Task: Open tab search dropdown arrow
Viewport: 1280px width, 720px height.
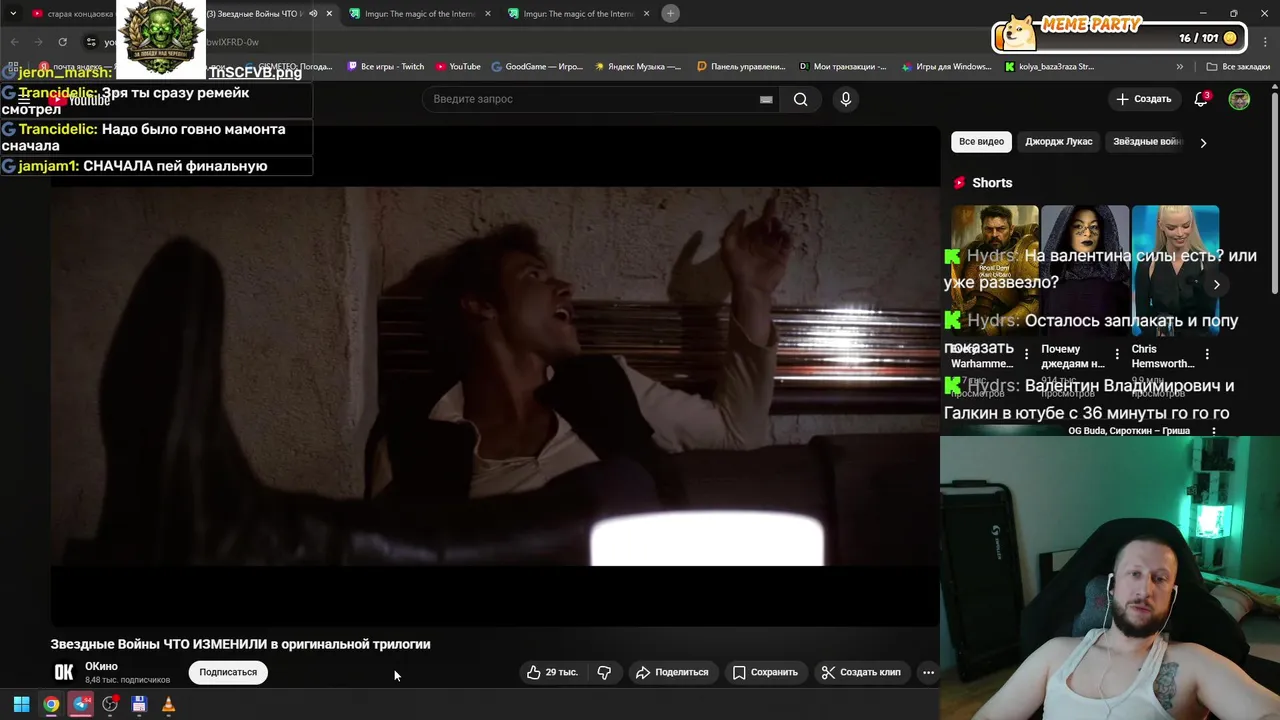Action: (13, 14)
